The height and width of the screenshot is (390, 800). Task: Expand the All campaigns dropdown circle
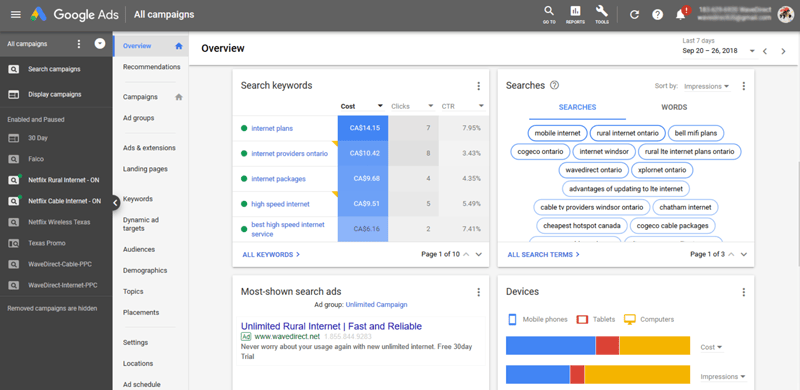point(100,44)
